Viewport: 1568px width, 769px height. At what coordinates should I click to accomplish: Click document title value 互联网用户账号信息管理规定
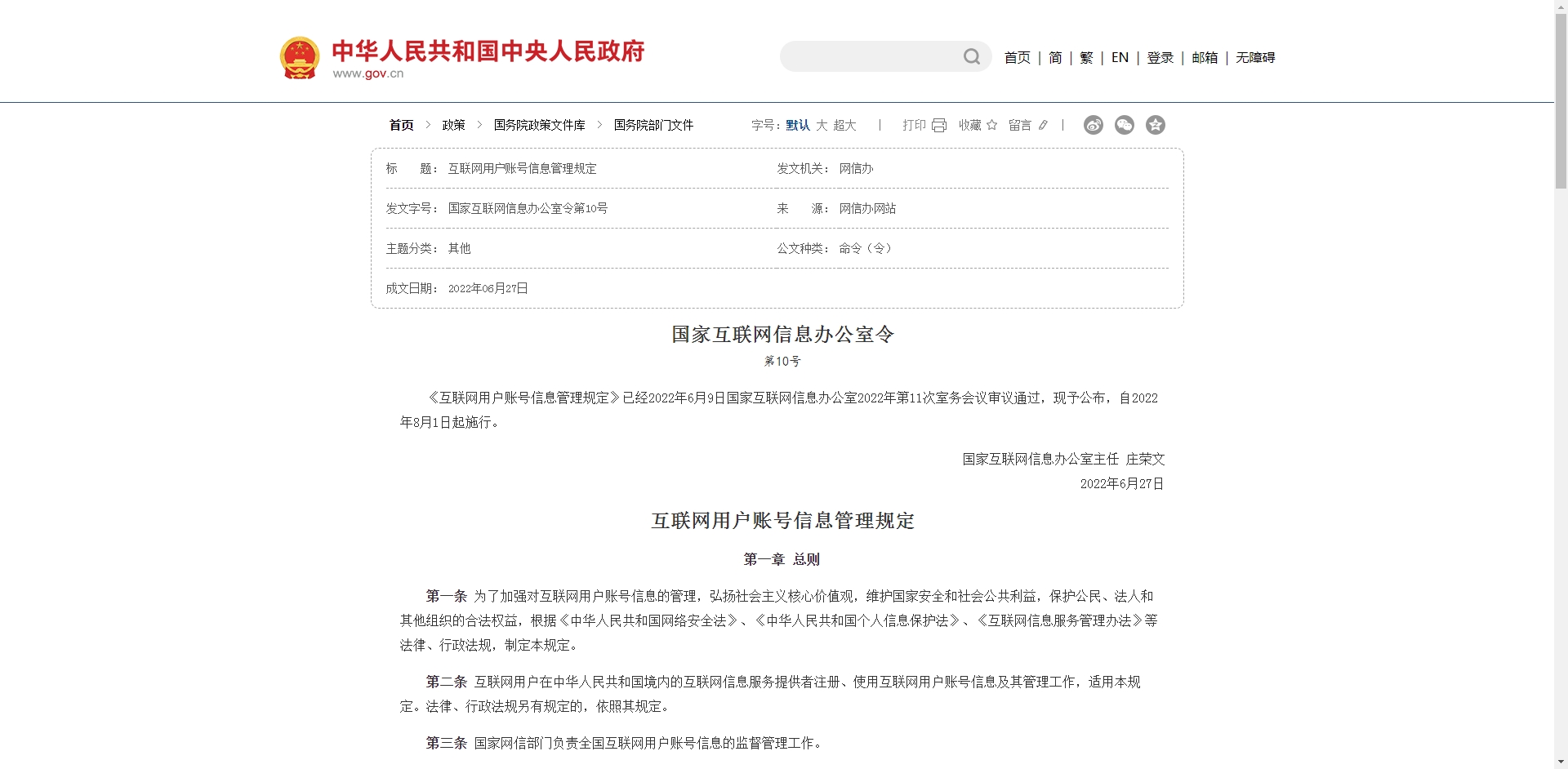[x=522, y=168]
